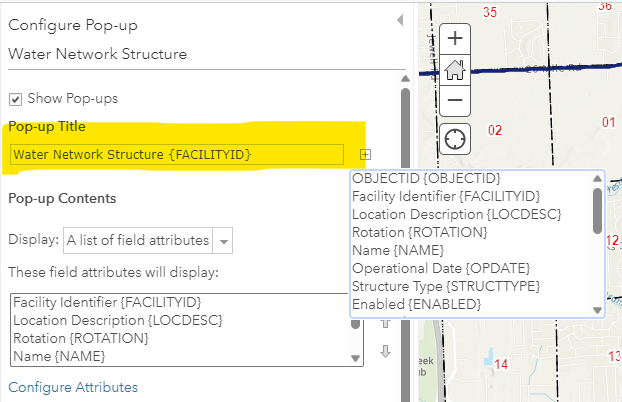Select Rotation {ROTATION} in attributes list box
The height and width of the screenshot is (402, 622).
(x=80, y=338)
